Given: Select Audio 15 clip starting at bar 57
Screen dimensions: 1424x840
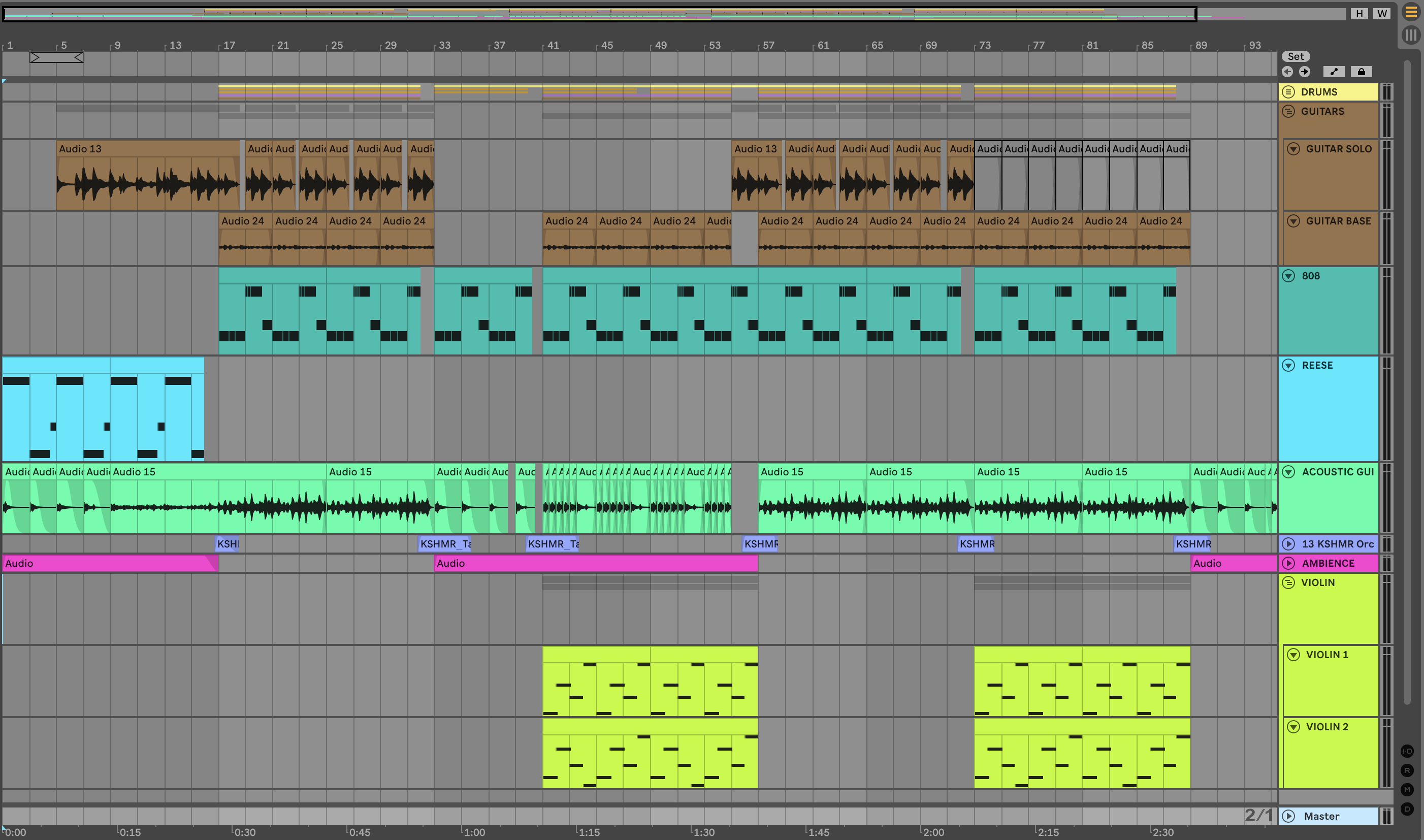Looking at the screenshot, I should click(812, 498).
